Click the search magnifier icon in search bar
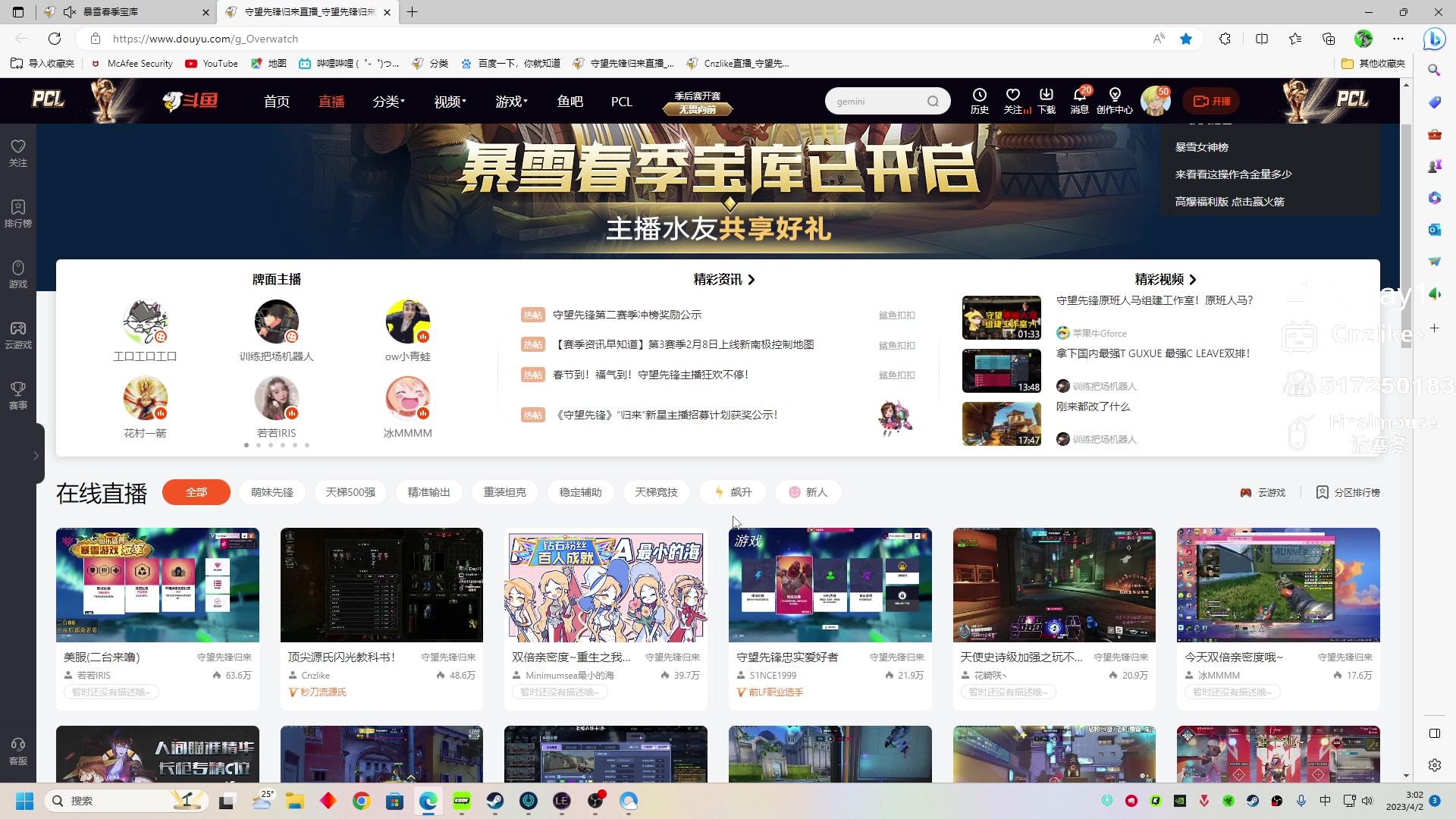1456x819 pixels. click(934, 101)
